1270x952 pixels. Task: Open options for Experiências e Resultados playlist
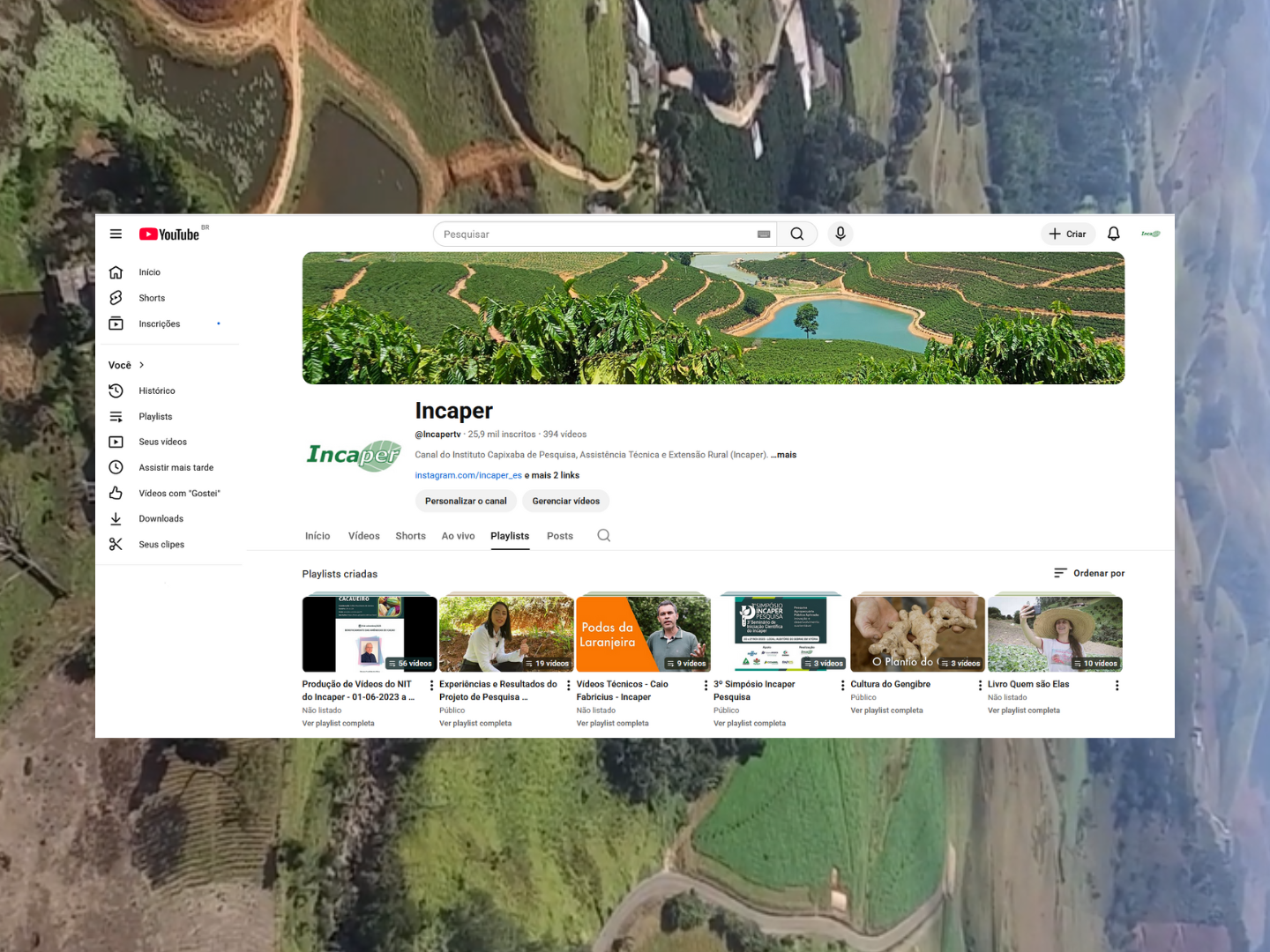point(568,685)
